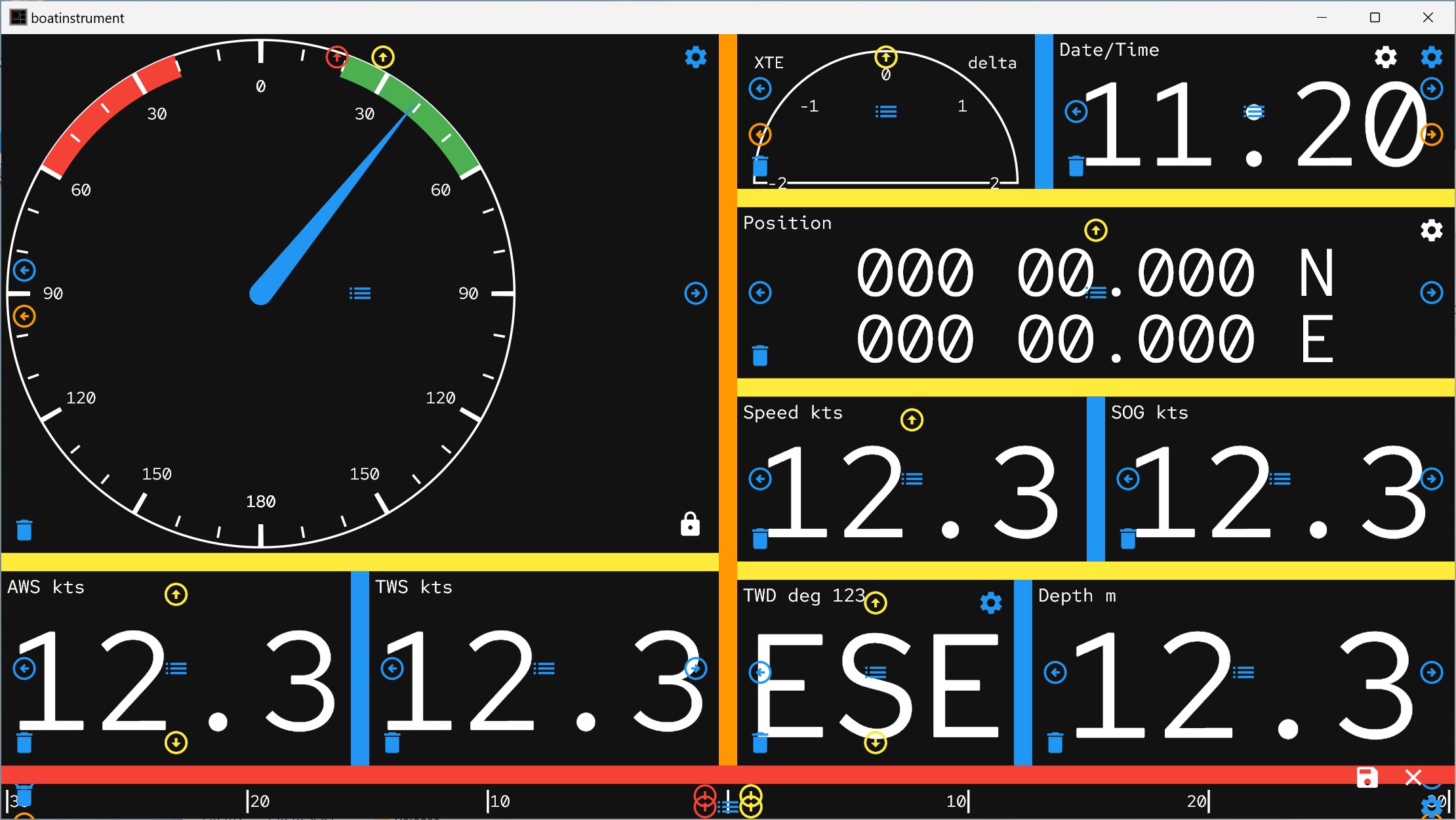Click blue left arrow on XTE widget
Viewport: 1456px width, 820px height.
(x=760, y=89)
